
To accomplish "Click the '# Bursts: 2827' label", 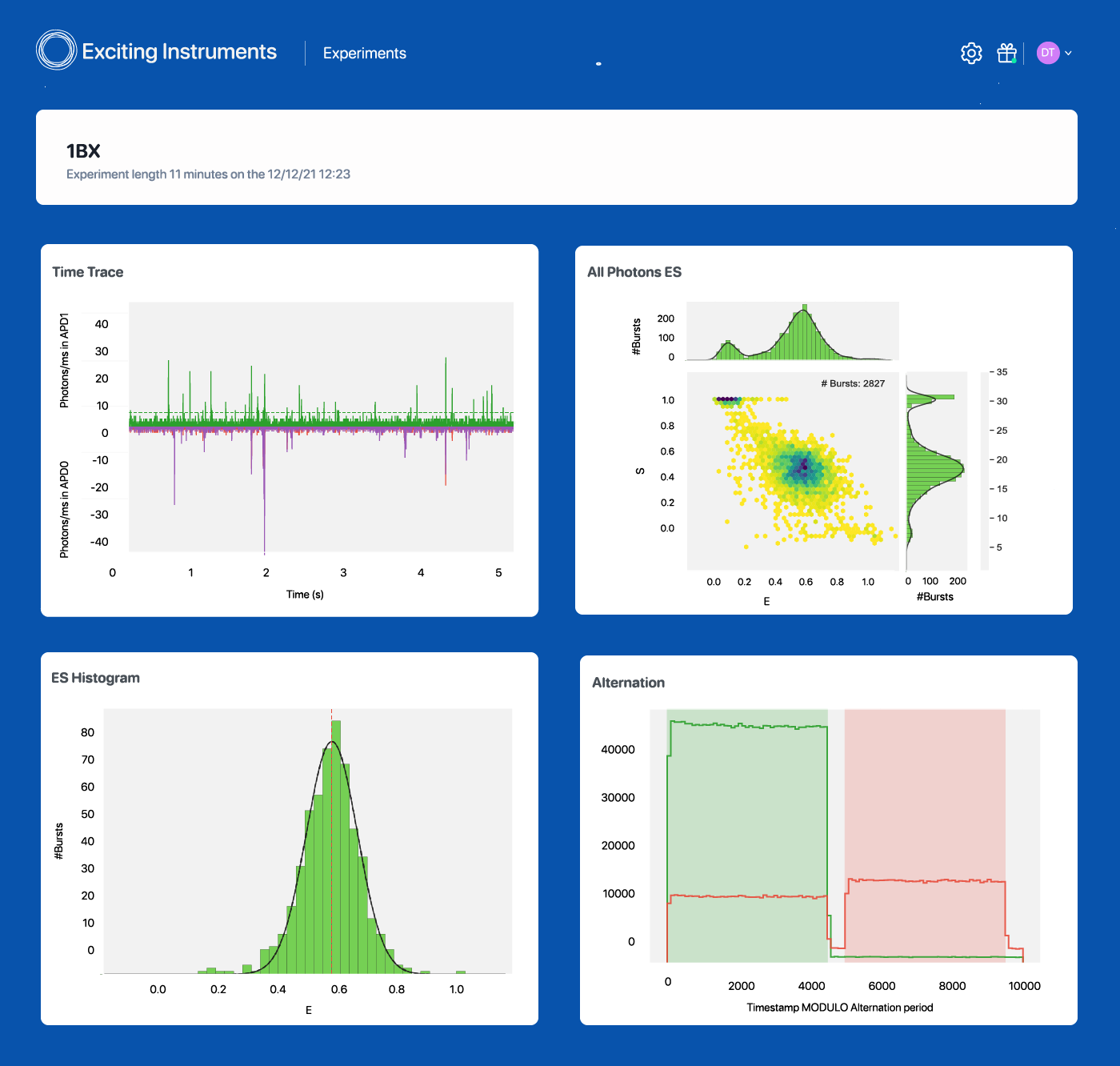I will coord(853,383).
